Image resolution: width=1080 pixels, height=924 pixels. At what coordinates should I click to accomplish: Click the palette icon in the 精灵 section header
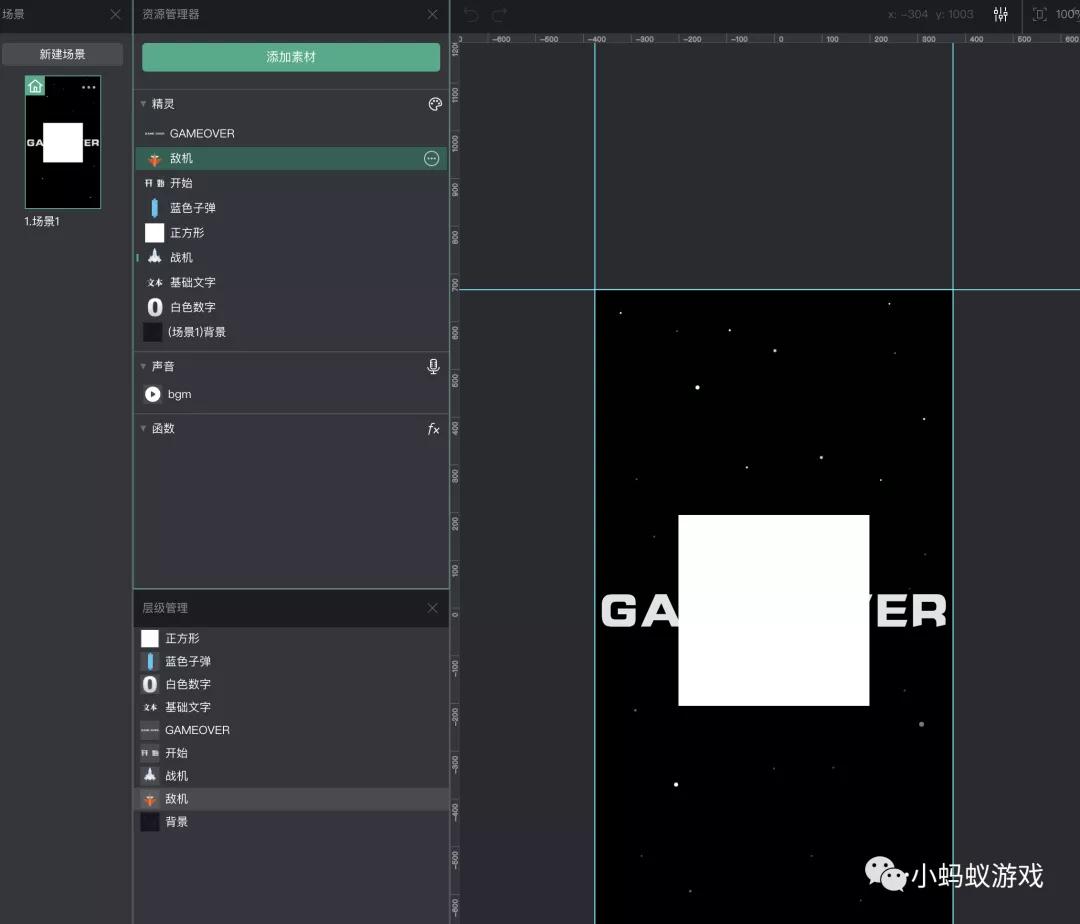point(434,103)
